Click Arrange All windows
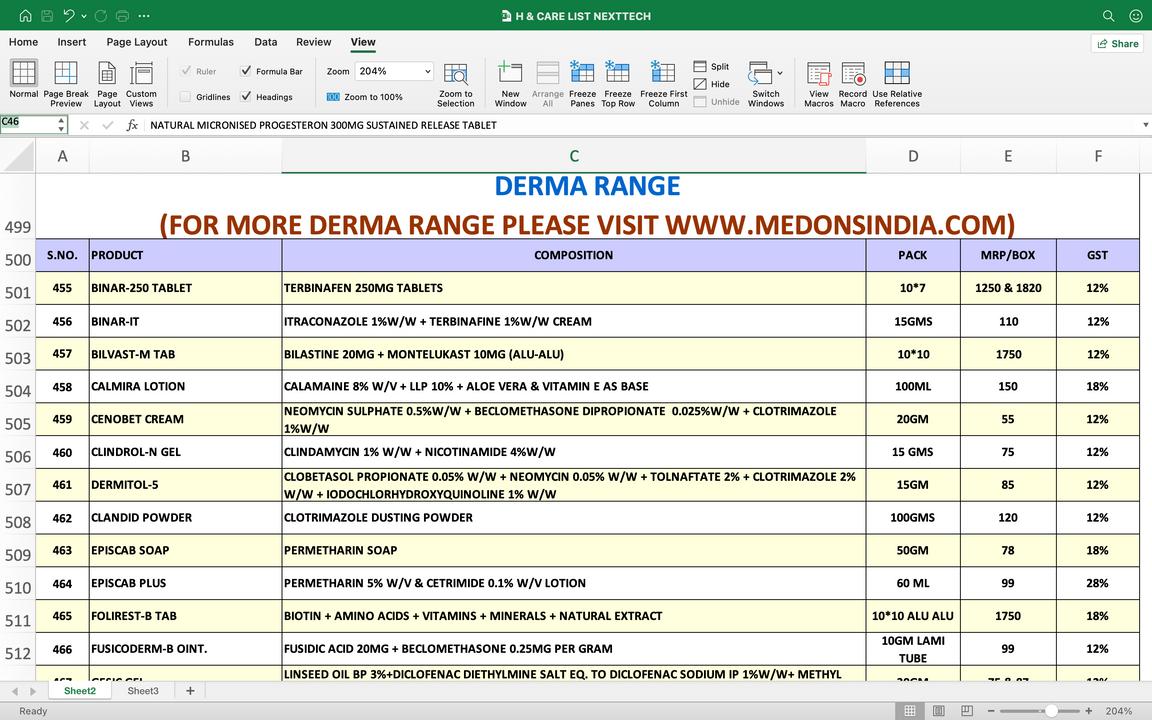The width and height of the screenshot is (1152, 720). click(547, 84)
